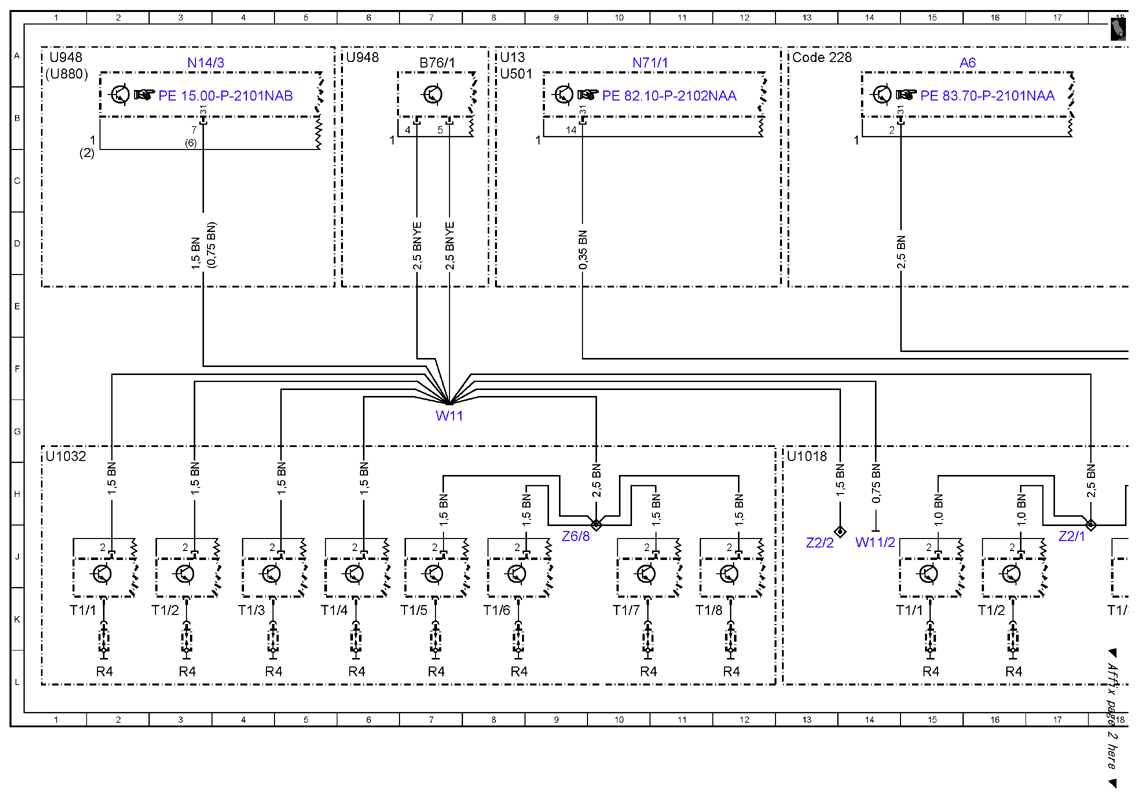
Task: Click the W11/2 ground label
Action: [875, 543]
